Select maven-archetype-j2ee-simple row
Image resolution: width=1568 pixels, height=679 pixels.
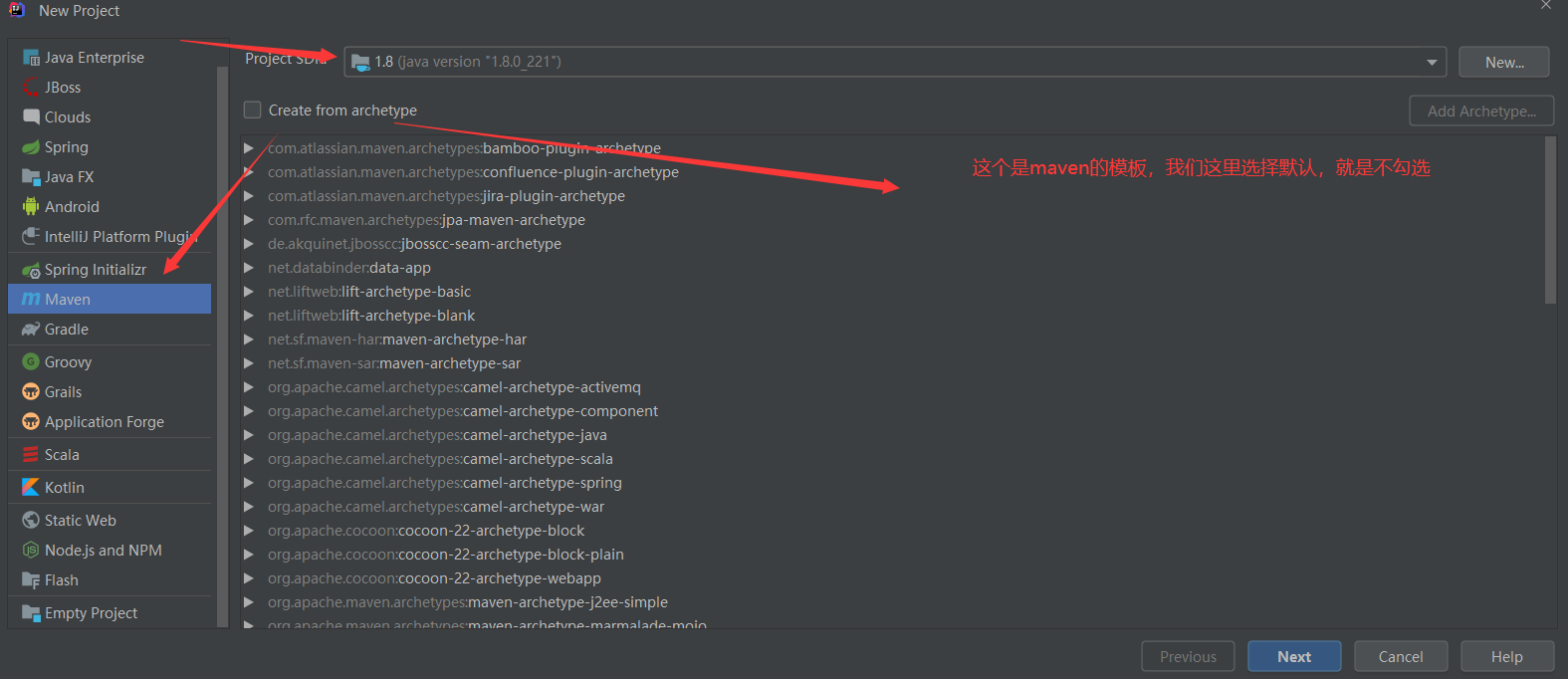point(892,602)
